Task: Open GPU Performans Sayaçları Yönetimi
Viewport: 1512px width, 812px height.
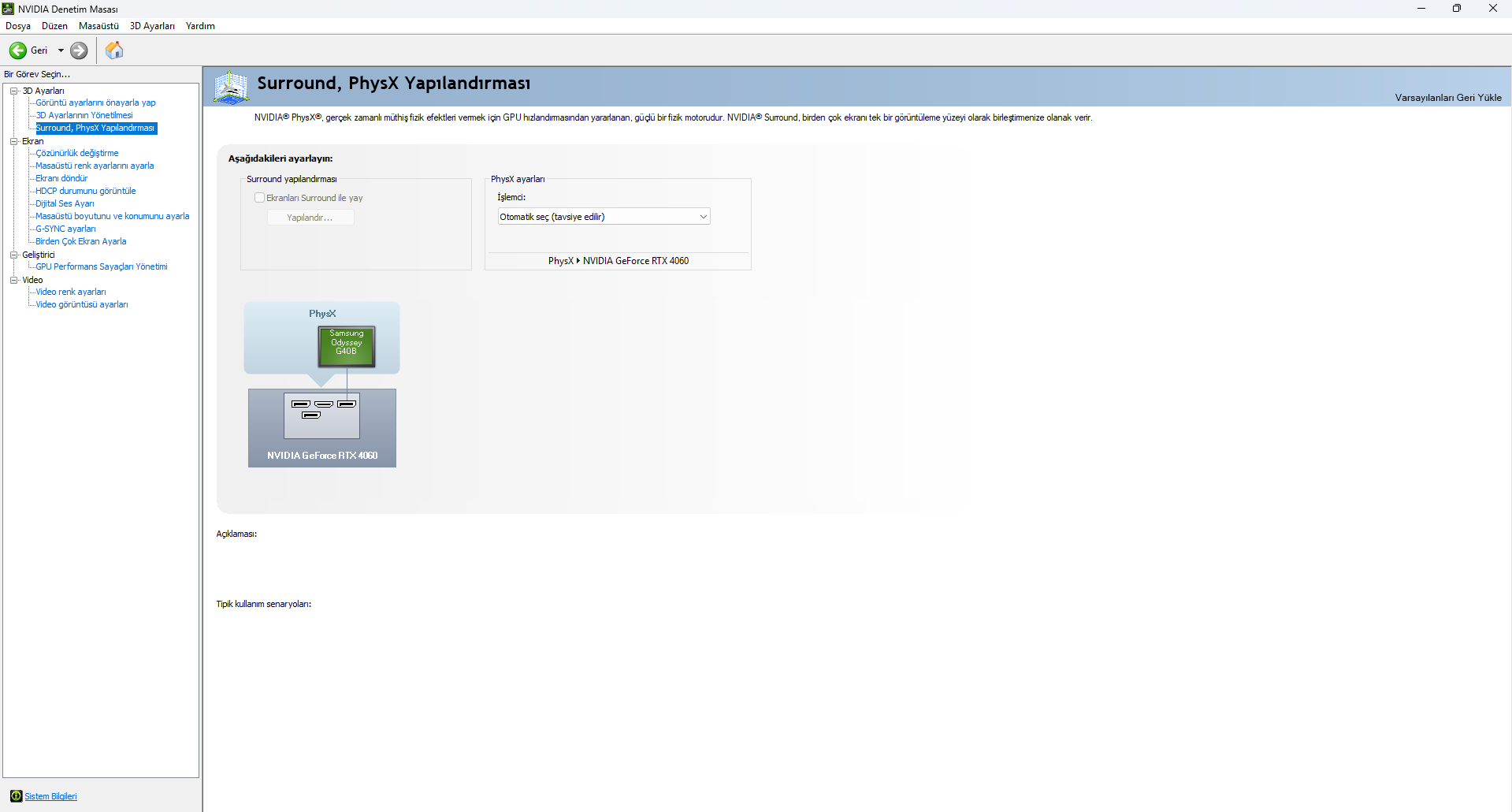Action: [x=102, y=266]
